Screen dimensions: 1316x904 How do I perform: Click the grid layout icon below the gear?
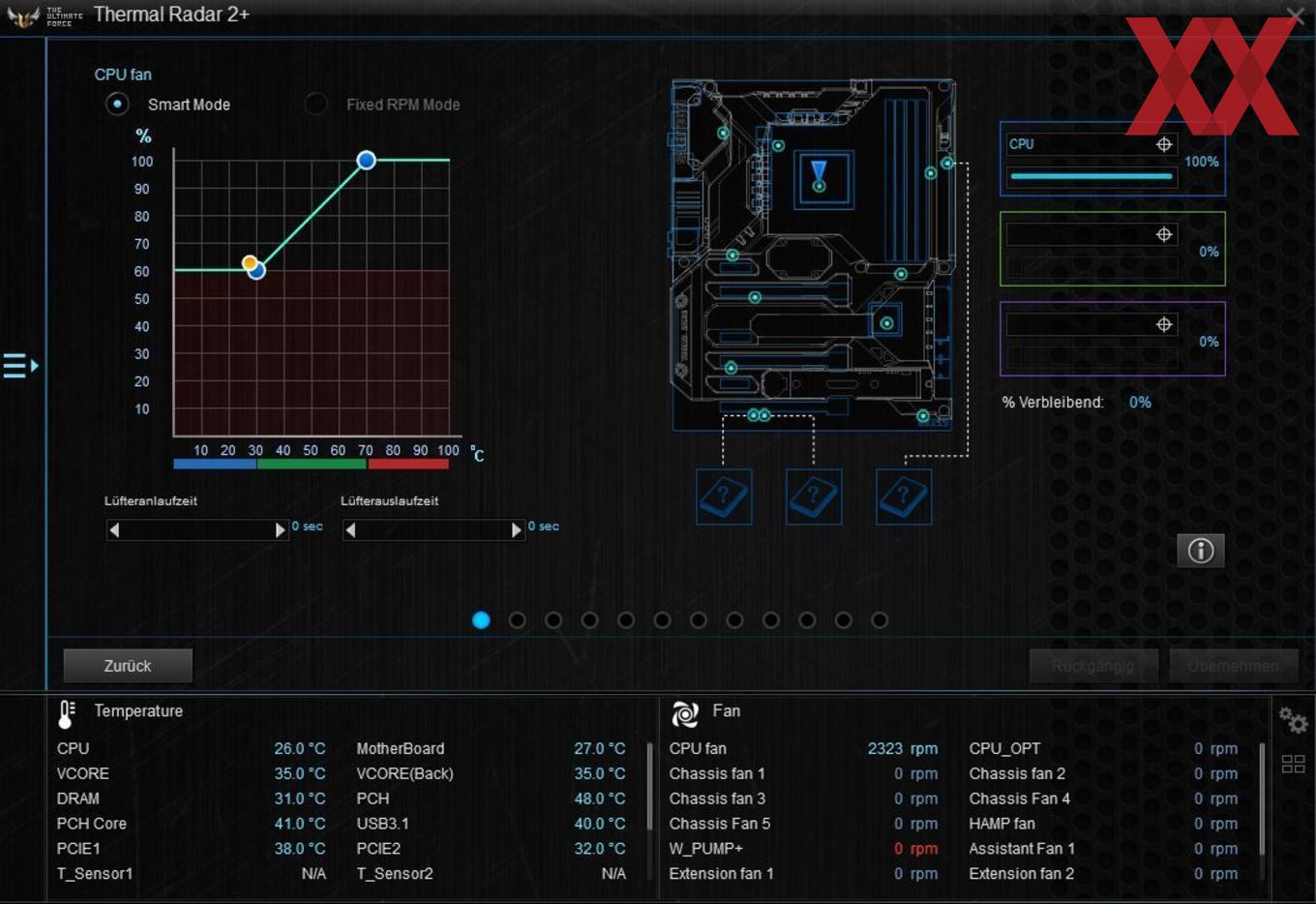pos(1293,764)
